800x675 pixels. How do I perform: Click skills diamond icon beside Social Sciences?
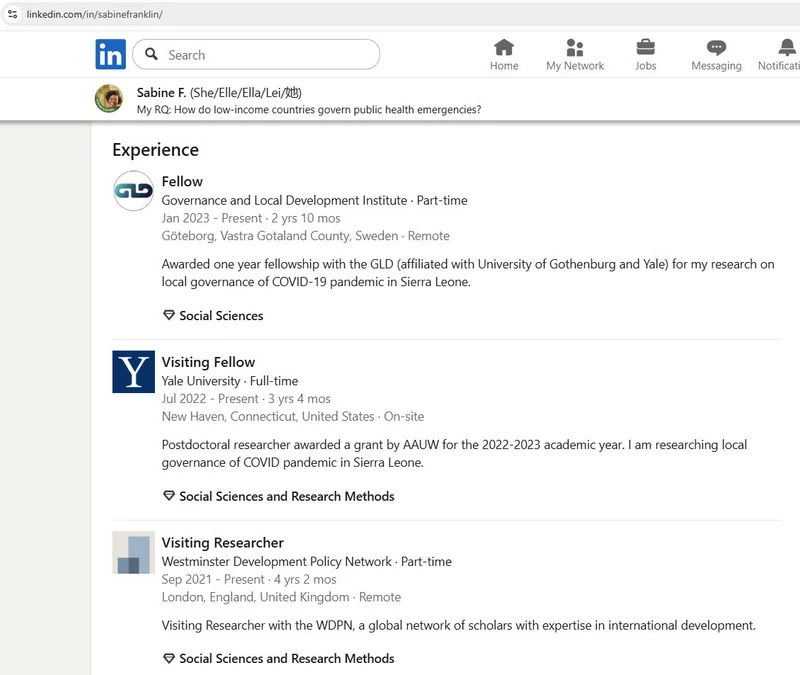[x=169, y=315]
